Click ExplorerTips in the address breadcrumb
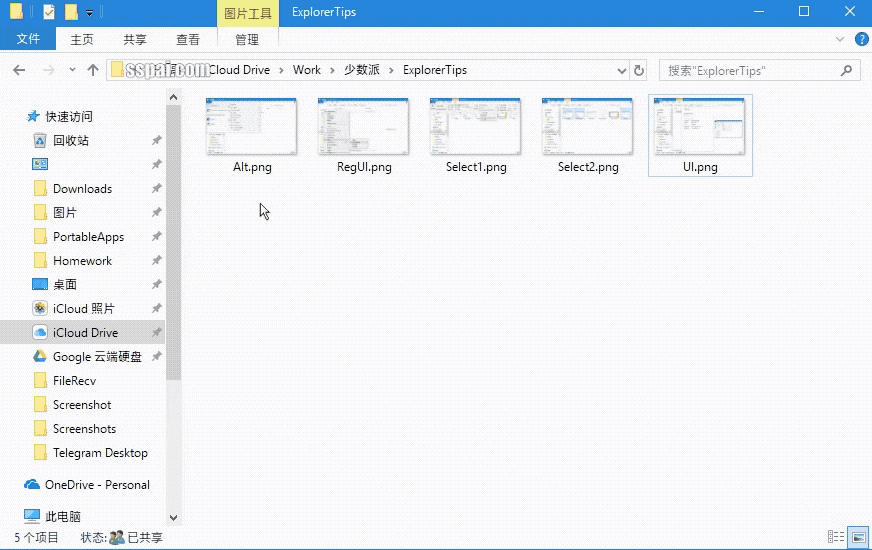This screenshot has width=872, height=550. click(x=435, y=70)
